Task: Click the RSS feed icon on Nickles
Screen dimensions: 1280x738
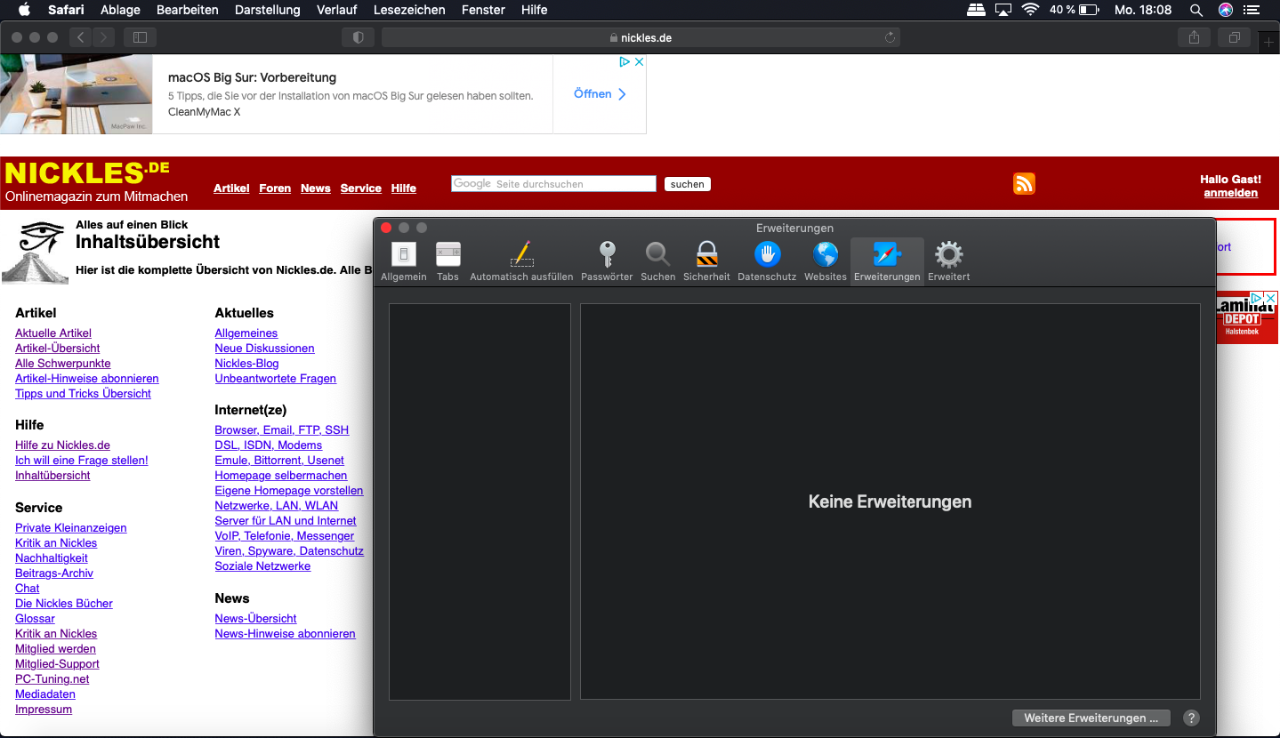Action: pyautogui.click(x=1024, y=183)
